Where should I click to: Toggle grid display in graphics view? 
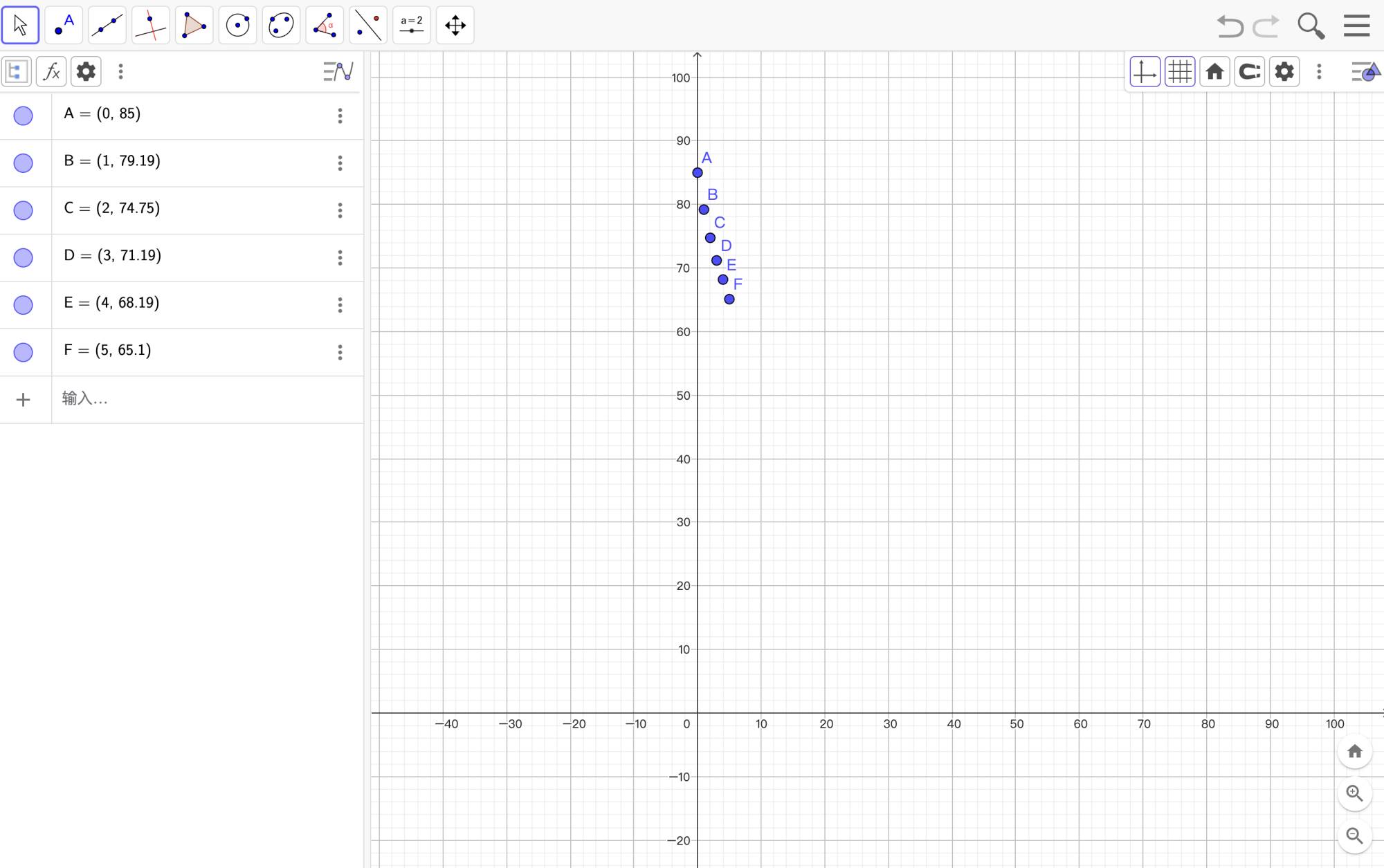point(1180,71)
